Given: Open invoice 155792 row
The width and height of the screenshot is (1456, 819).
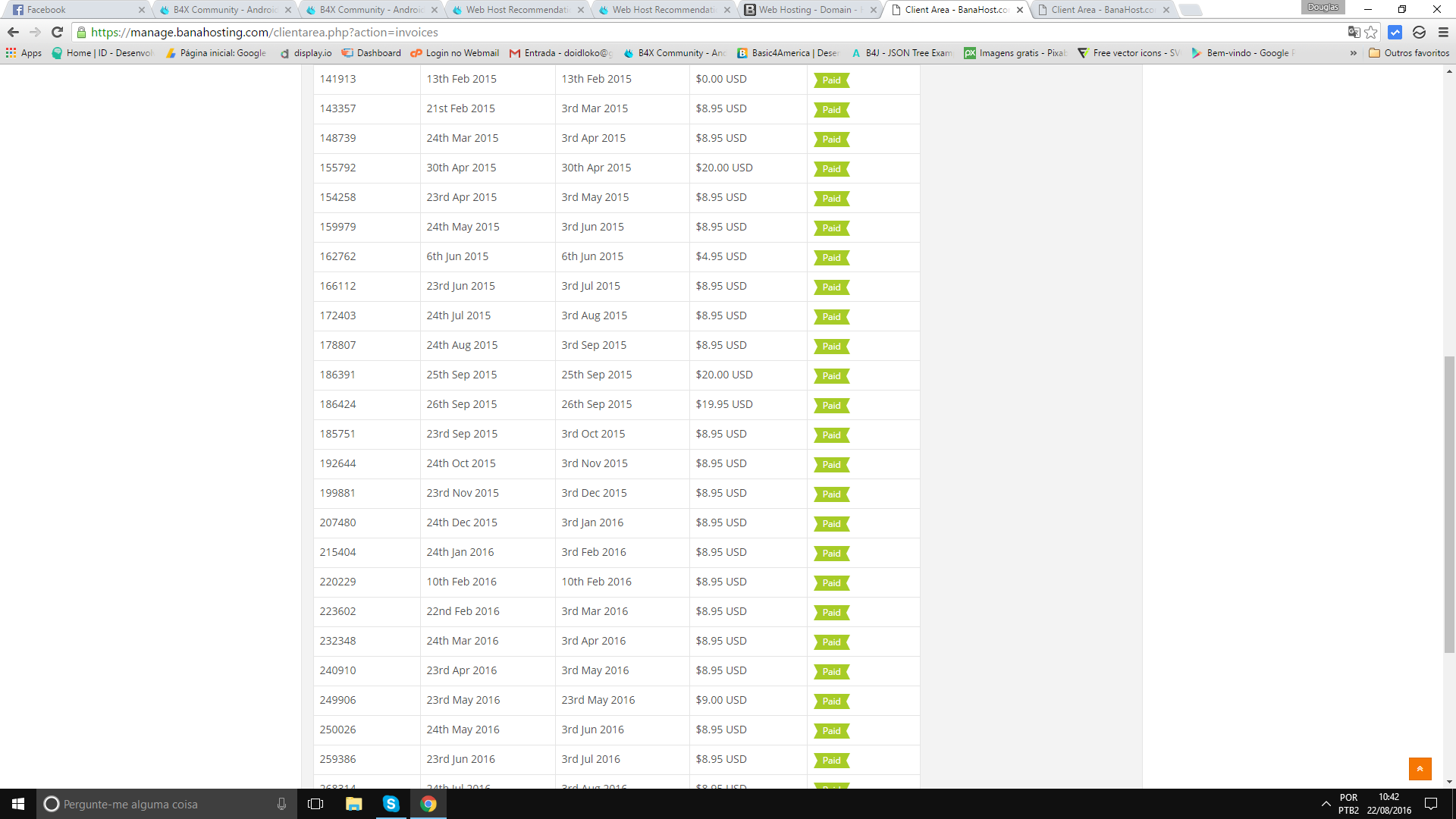Looking at the screenshot, I should click(337, 168).
